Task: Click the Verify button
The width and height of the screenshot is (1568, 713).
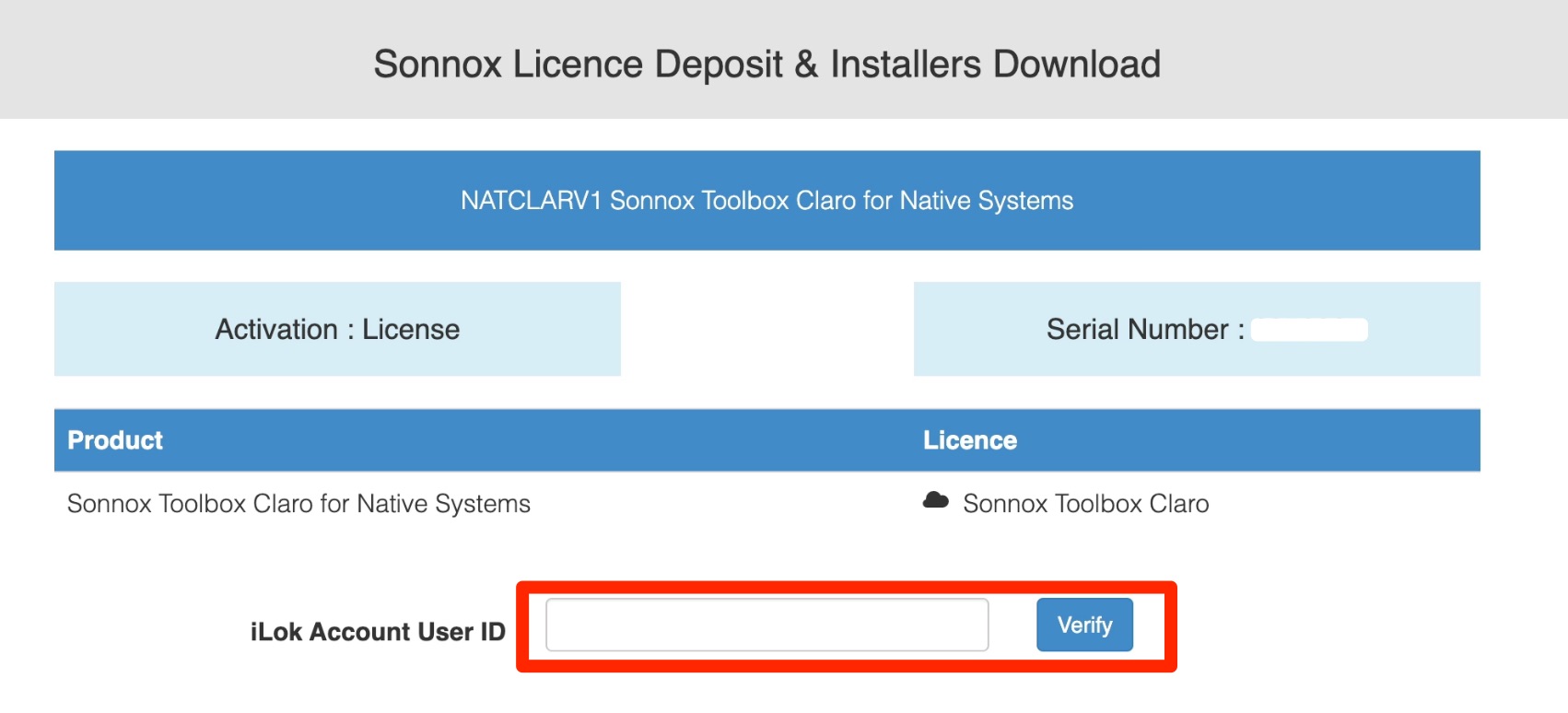Action: pos(1084,625)
